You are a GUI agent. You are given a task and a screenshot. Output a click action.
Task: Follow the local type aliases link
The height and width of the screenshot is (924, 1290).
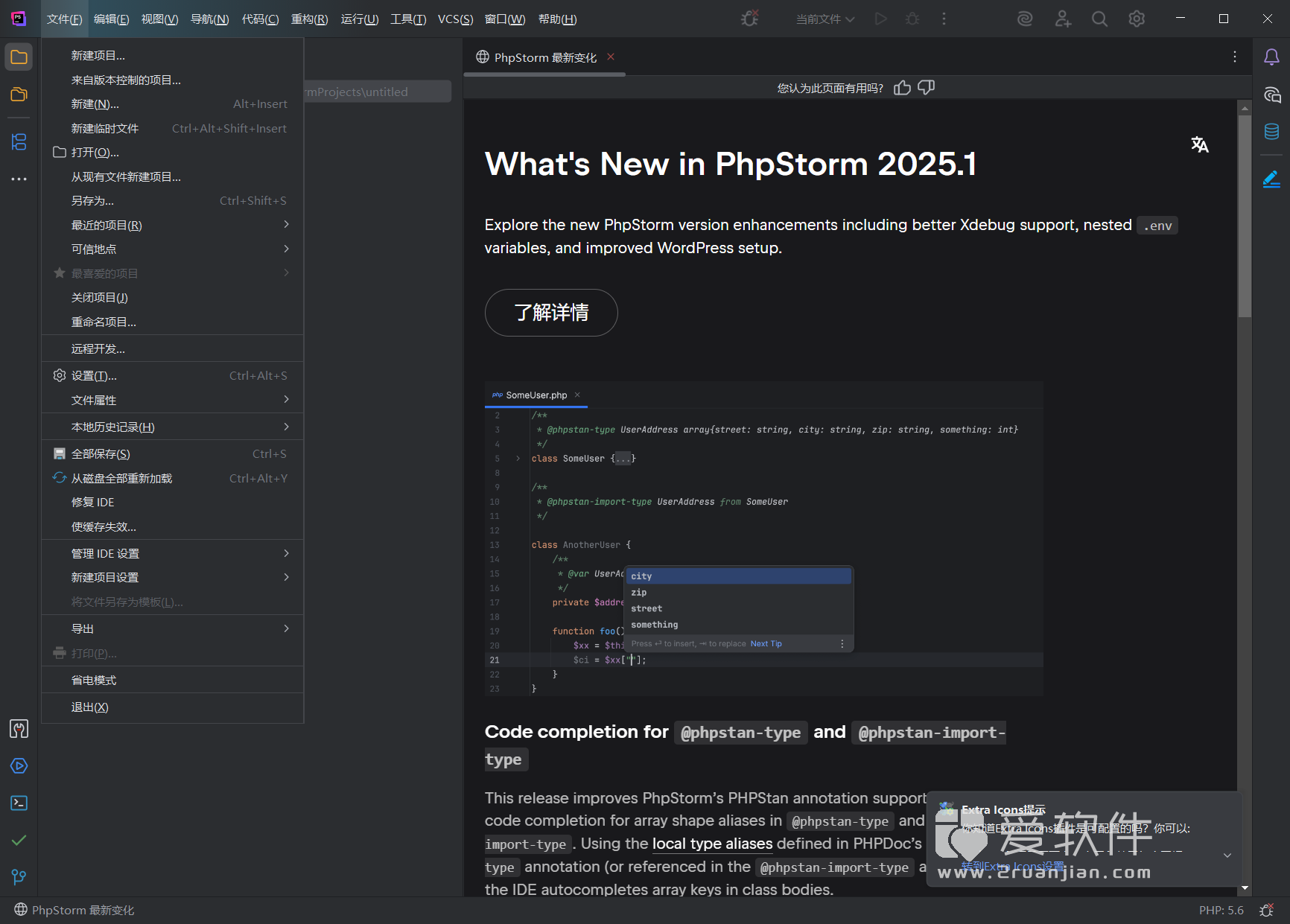(712, 844)
